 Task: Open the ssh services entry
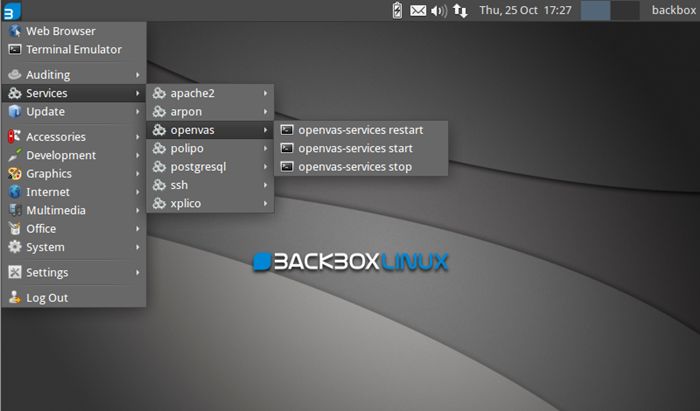coord(210,185)
